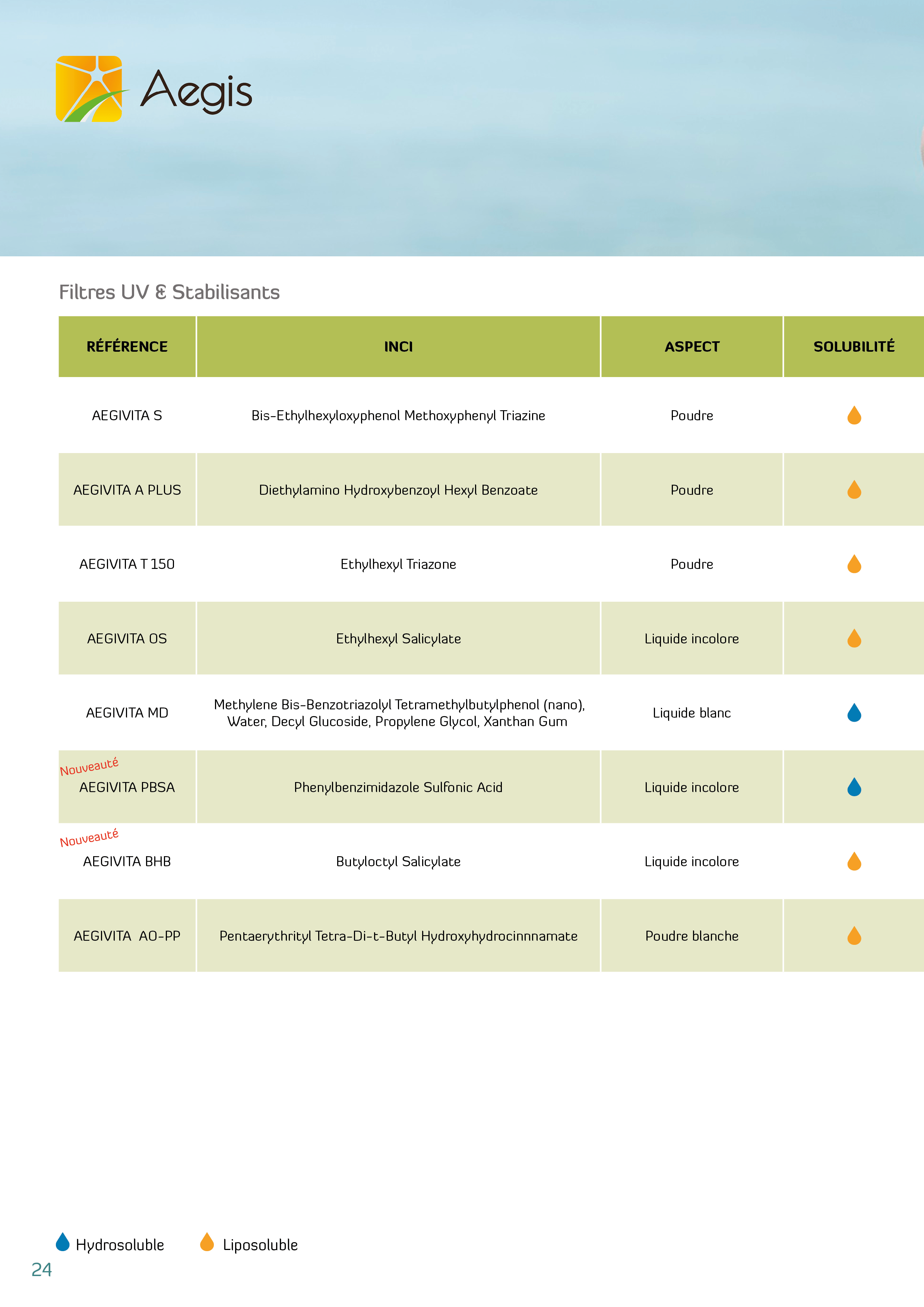Click 'Bis-Ethylhexyloxyphenol Methoxyphenyl Triazine' INCI text
The height and width of the screenshot is (1307, 924).
coord(399,415)
